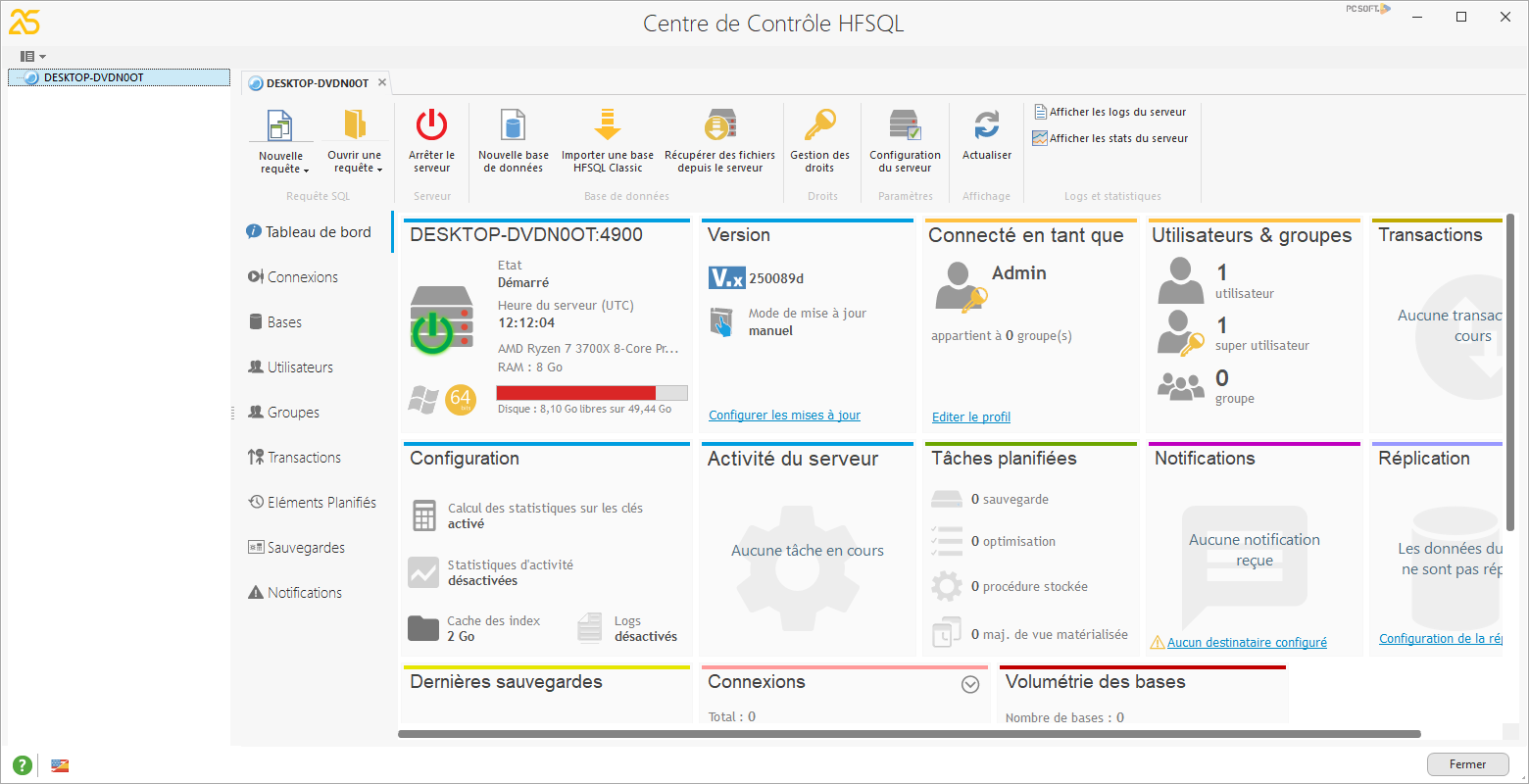This screenshot has width=1529, height=784.
Task: Open Eléments Planifiés in the sidebar
Action: tap(313, 503)
